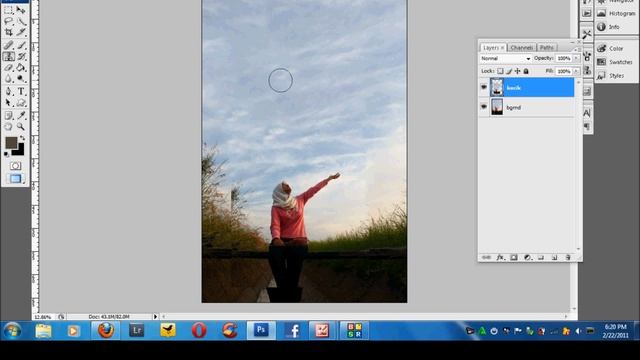Select the Blur tool
The width and height of the screenshot is (640, 360).
coord(9,78)
